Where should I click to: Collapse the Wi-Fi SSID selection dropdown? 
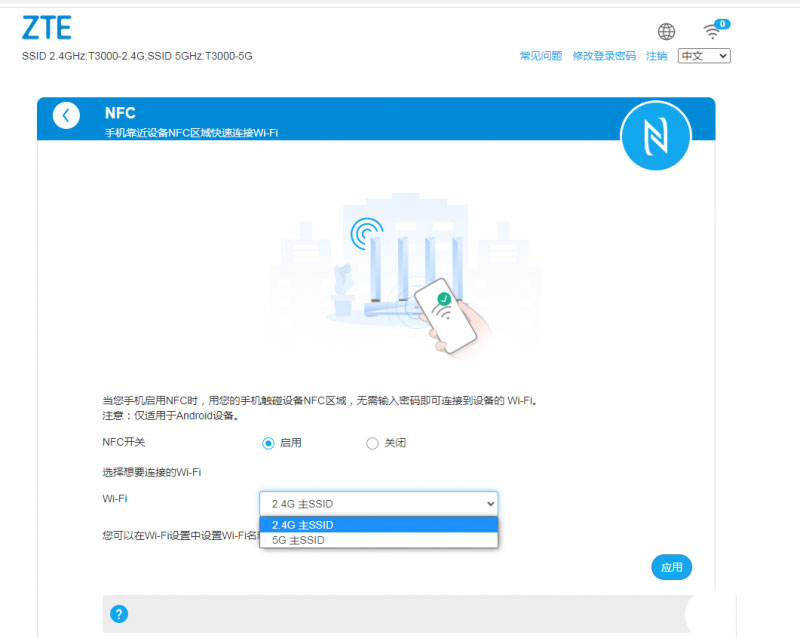[379, 504]
